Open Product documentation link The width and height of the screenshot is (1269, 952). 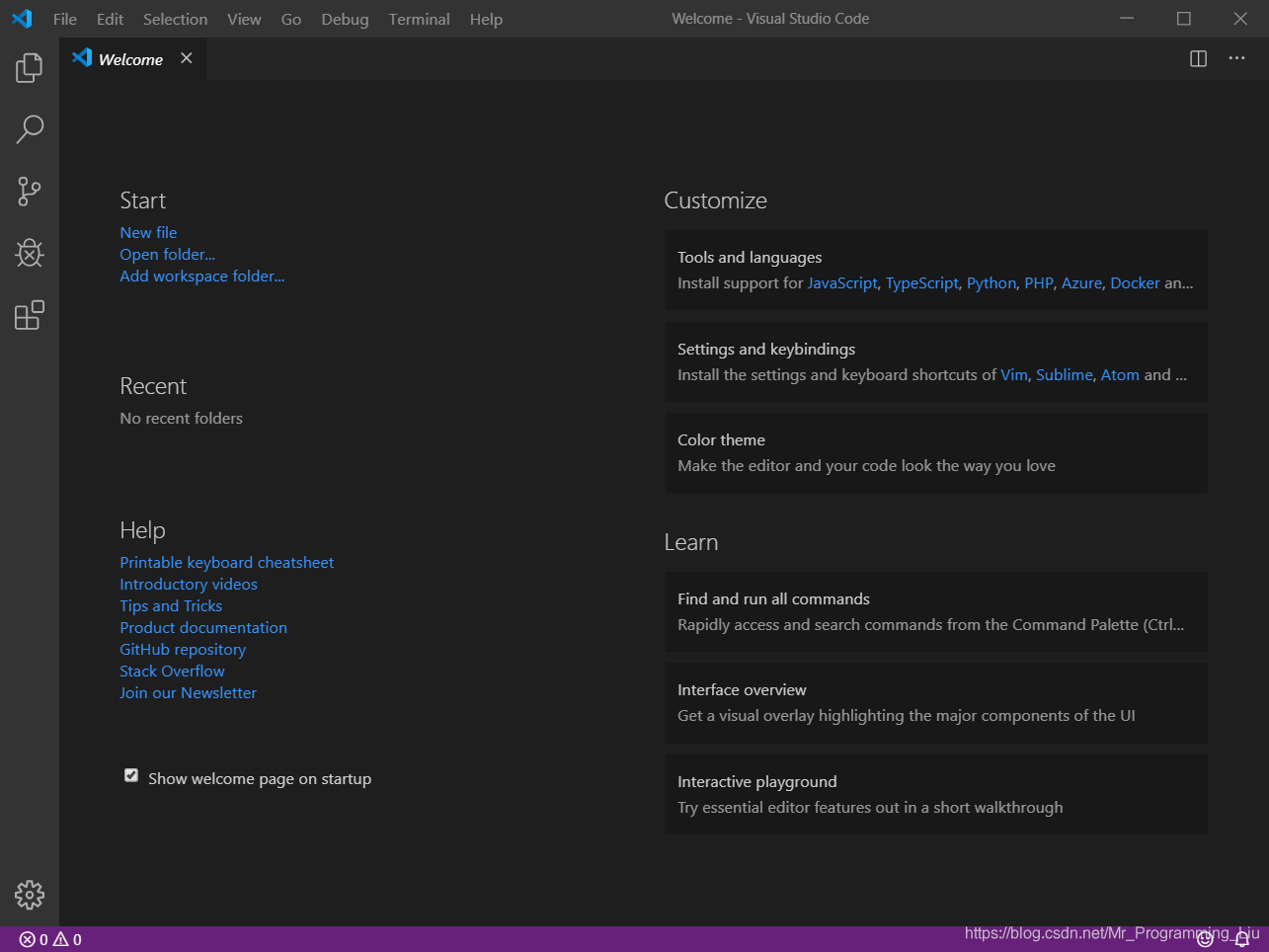(203, 628)
